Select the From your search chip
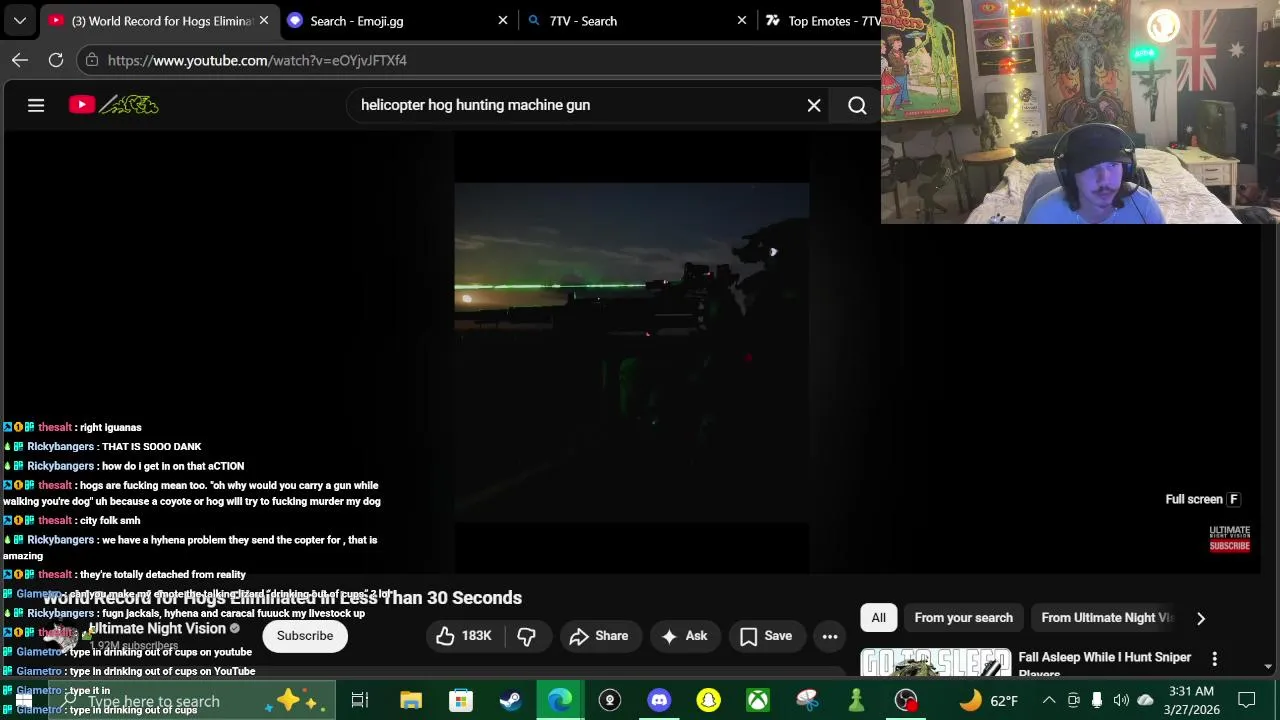This screenshot has width=1280, height=720. coord(963,618)
